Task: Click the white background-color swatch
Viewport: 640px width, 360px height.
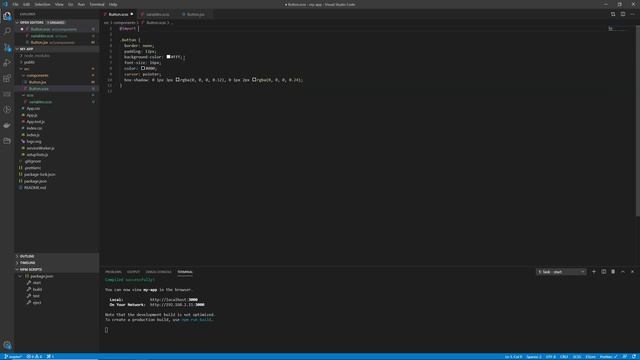Action: pyautogui.click(x=168, y=57)
